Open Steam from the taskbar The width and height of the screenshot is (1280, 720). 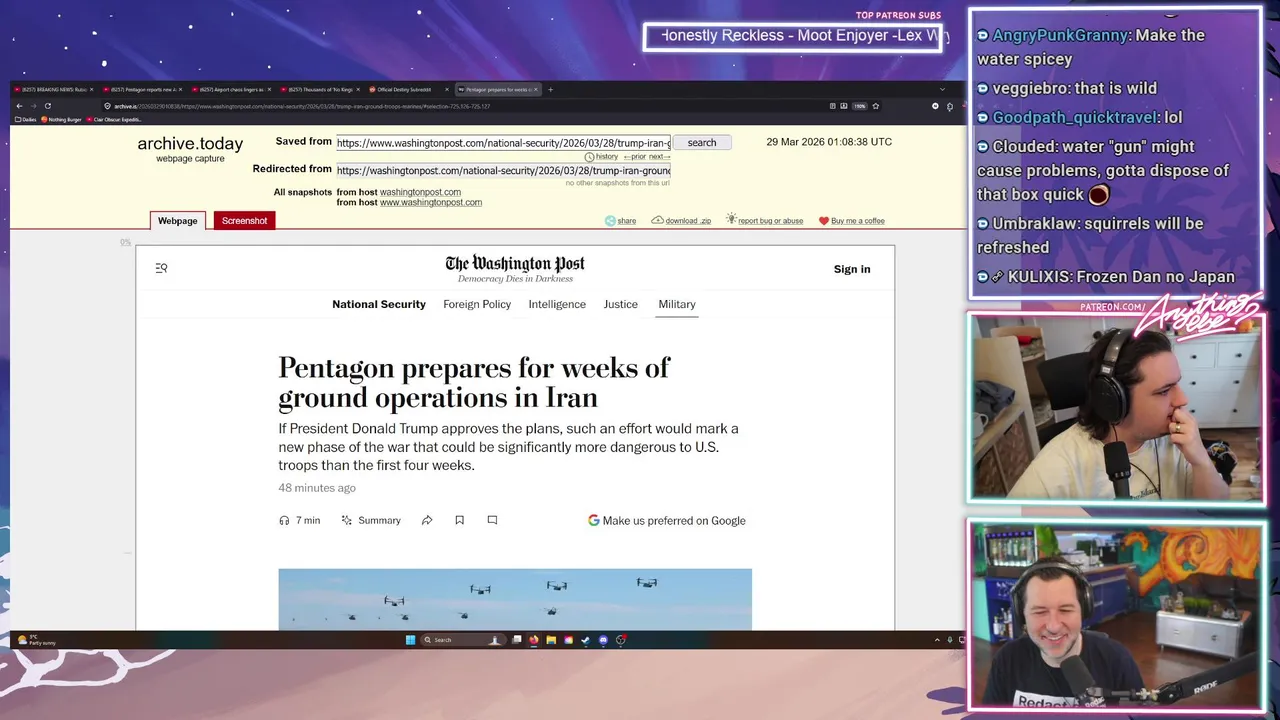coord(585,640)
